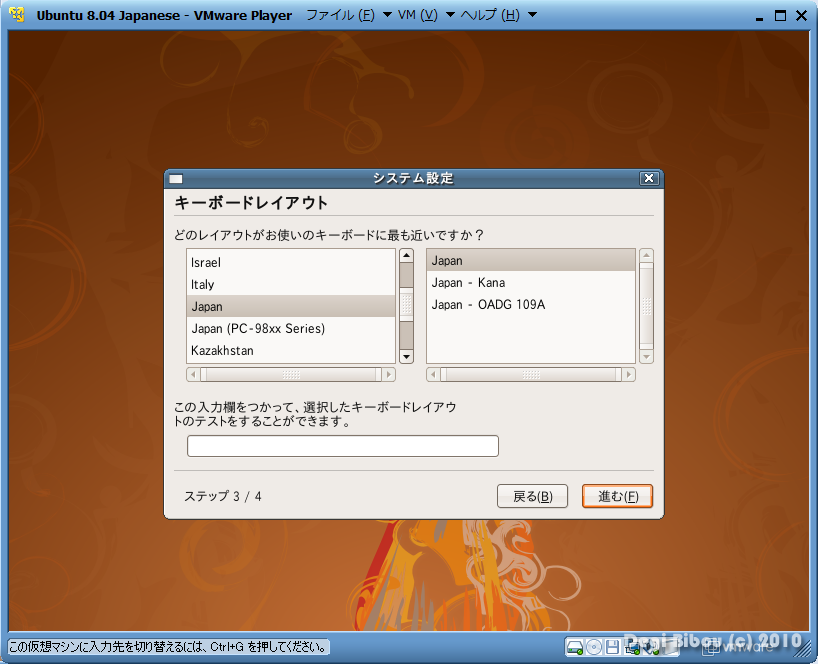Click the 進む(F) forward button
The height and width of the screenshot is (664, 818).
pyautogui.click(x=618, y=496)
